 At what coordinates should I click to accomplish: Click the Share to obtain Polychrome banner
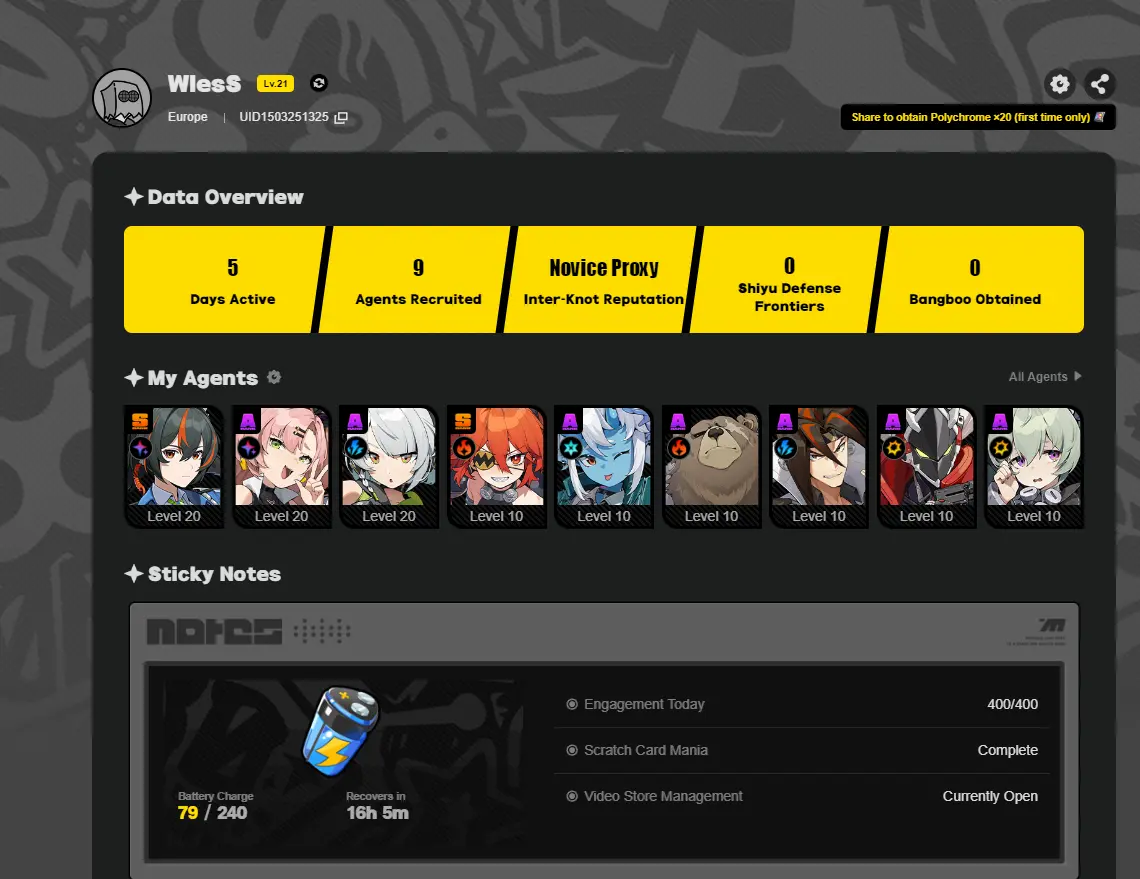tap(978, 117)
